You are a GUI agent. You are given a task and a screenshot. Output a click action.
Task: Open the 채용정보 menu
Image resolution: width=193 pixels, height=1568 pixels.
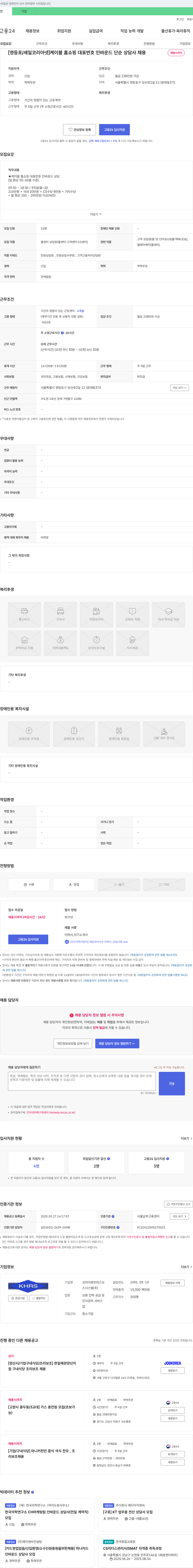[32, 31]
